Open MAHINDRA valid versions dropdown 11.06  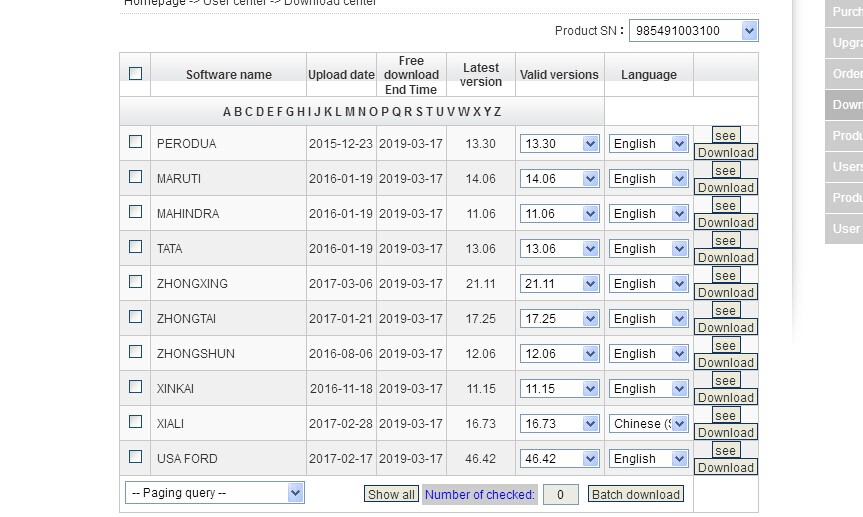tap(559, 214)
